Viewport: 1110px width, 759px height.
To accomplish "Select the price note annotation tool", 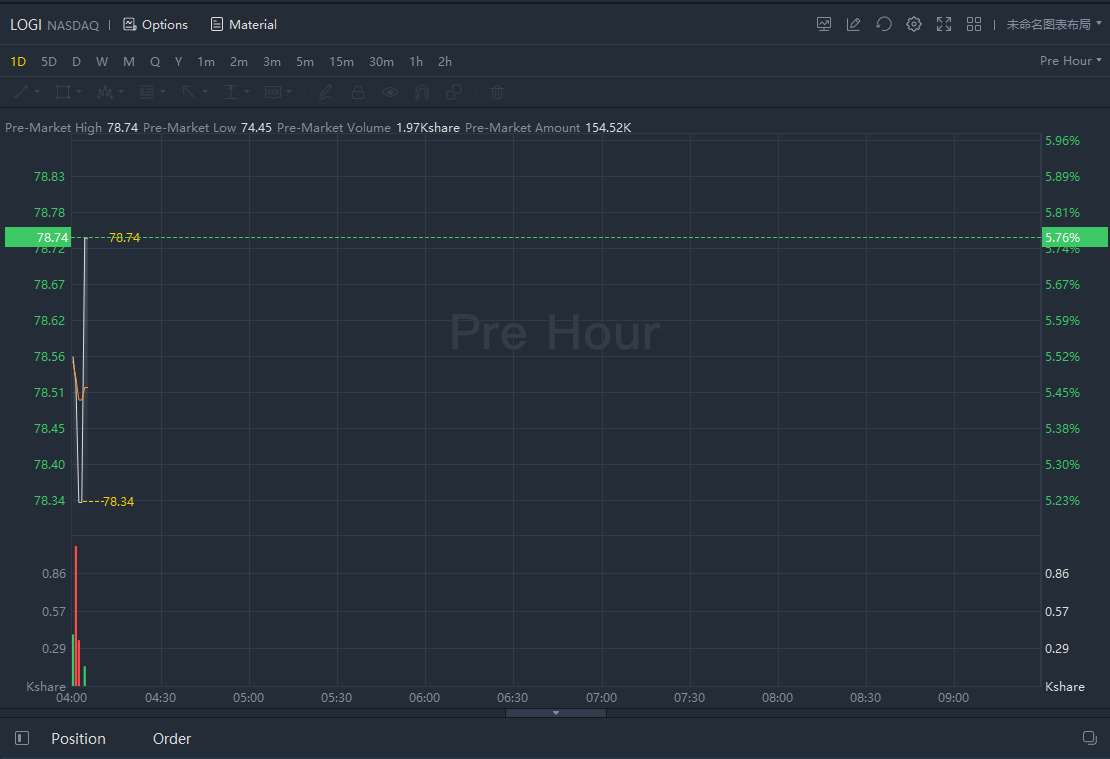I will (x=273, y=92).
